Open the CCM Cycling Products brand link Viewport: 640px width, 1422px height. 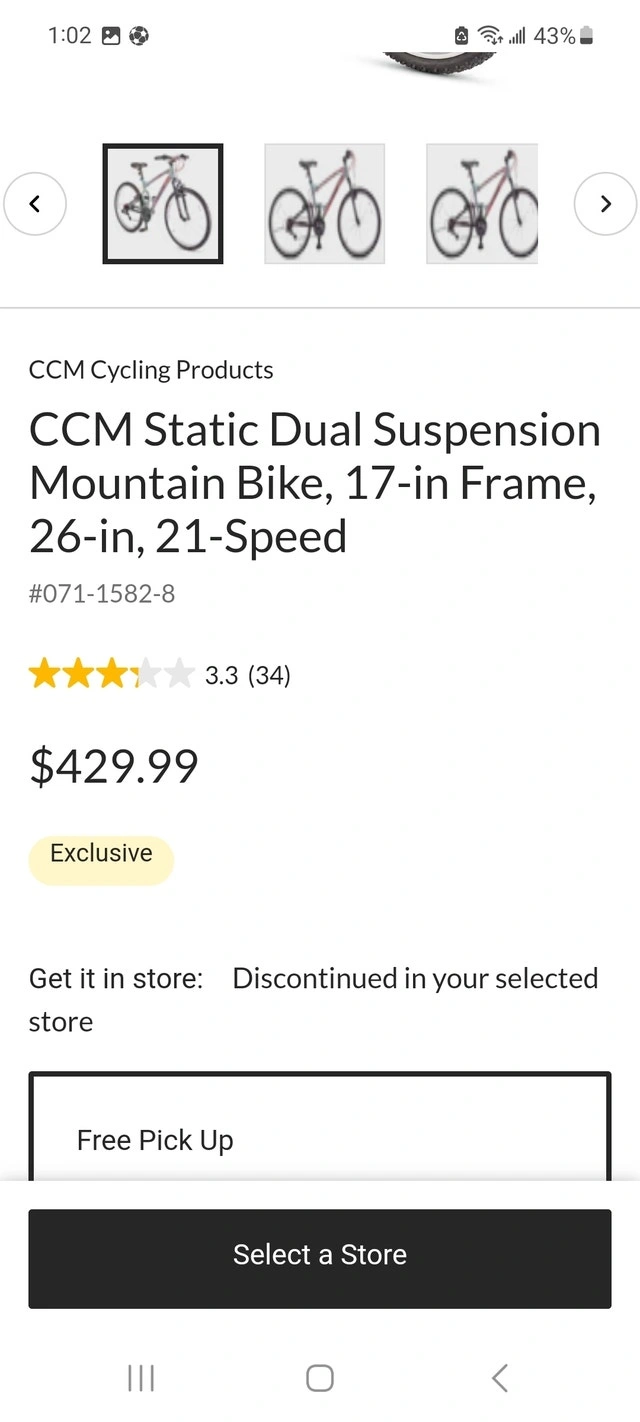pyautogui.click(x=151, y=370)
